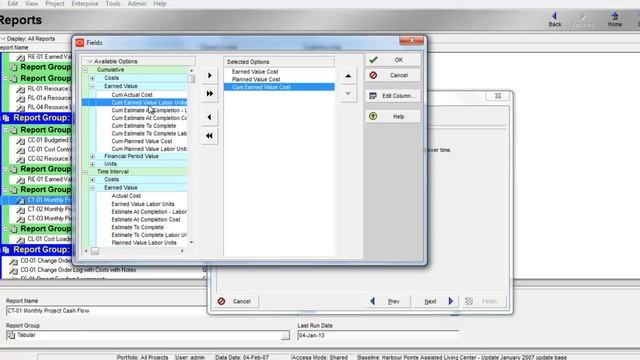Click Next in report wizard
640x360 pixels.
pos(437,302)
